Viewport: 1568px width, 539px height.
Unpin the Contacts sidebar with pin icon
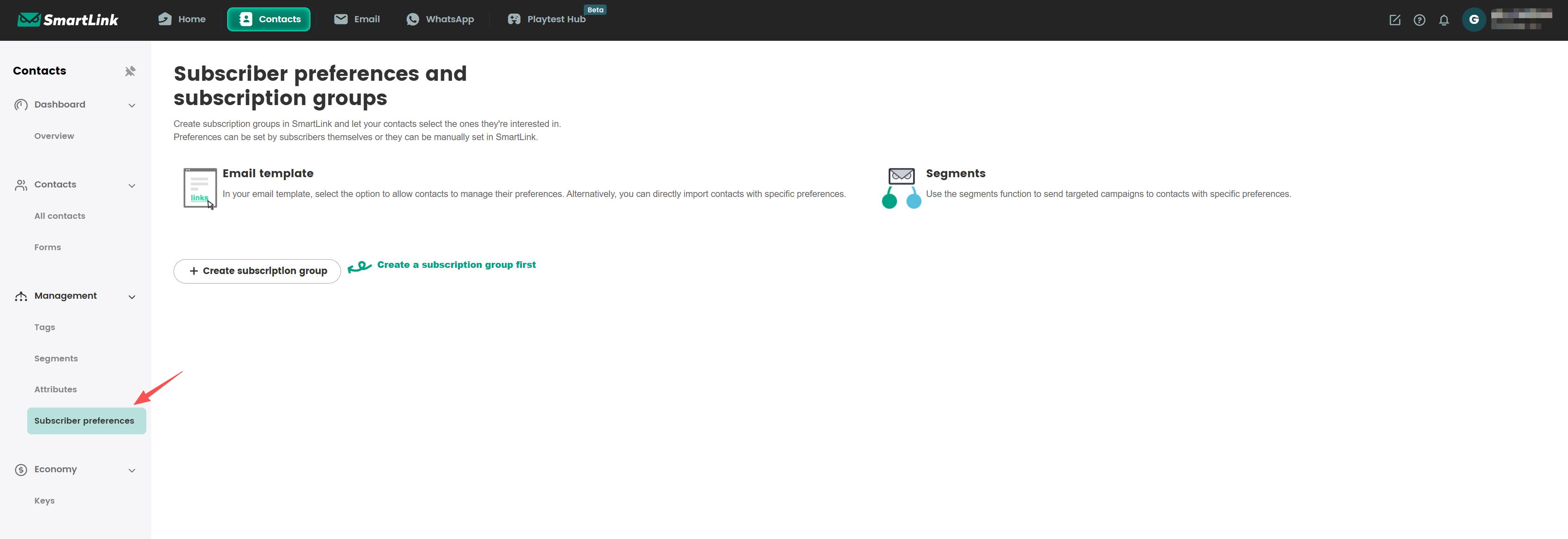pyautogui.click(x=130, y=71)
